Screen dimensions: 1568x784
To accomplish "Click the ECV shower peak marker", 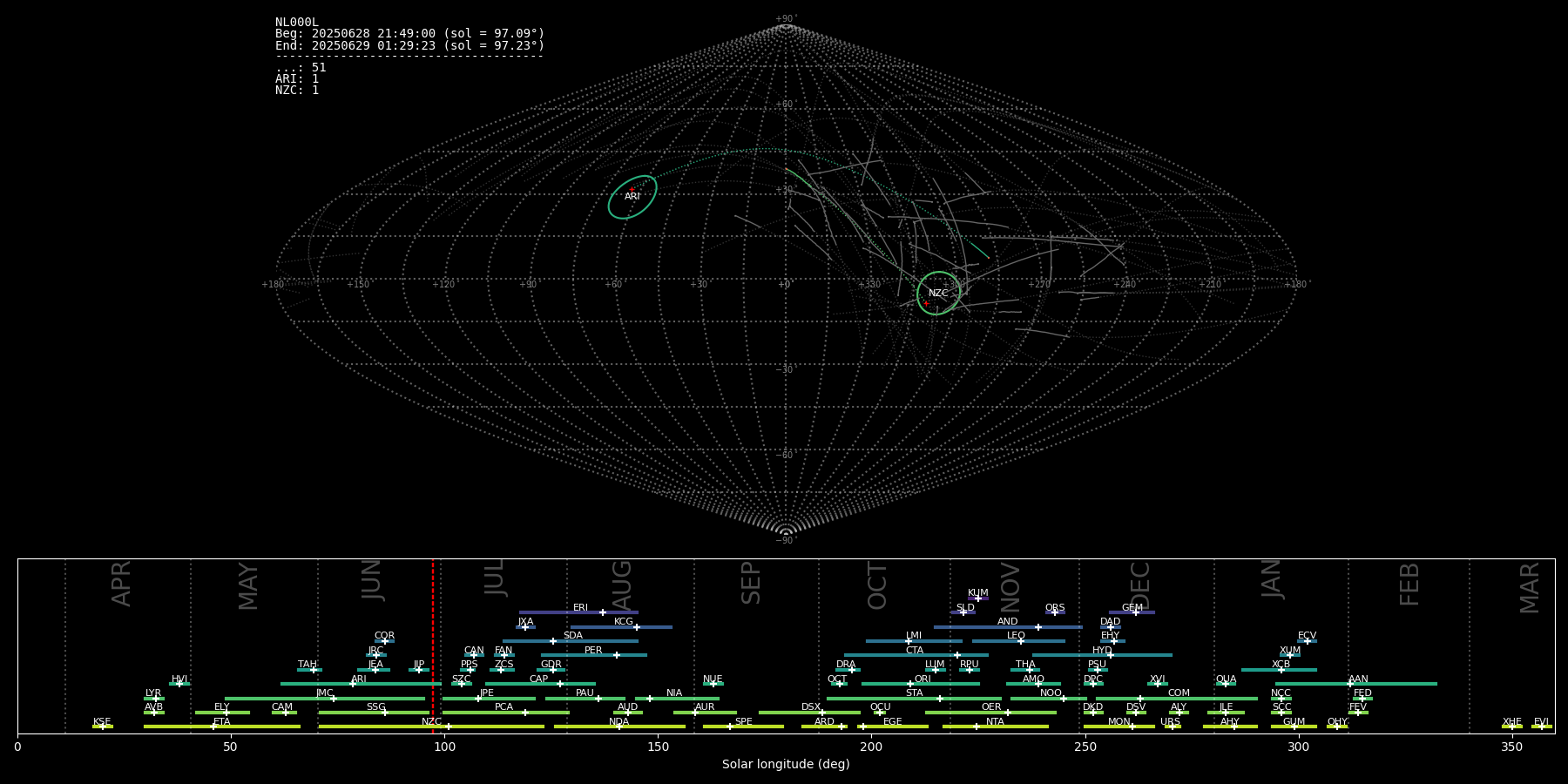I will [x=1307, y=641].
